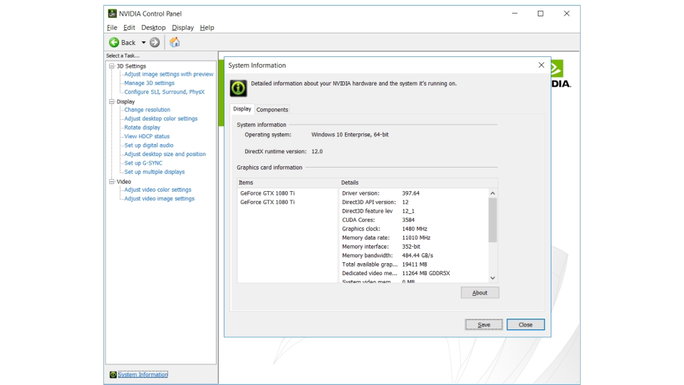This screenshot has height=385, width=684.
Task: Minimize the NVIDIA Control Panel window
Action: (515, 14)
